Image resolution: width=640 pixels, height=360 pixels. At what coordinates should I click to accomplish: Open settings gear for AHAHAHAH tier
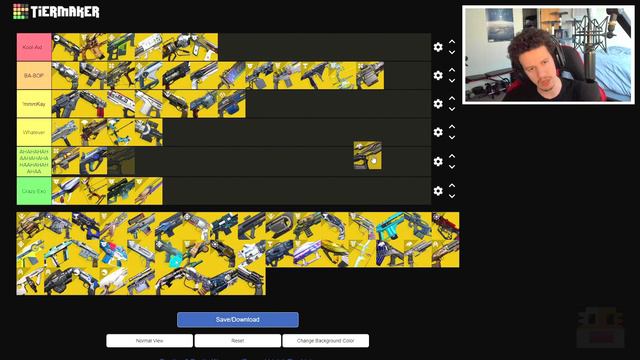click(438, 162)
